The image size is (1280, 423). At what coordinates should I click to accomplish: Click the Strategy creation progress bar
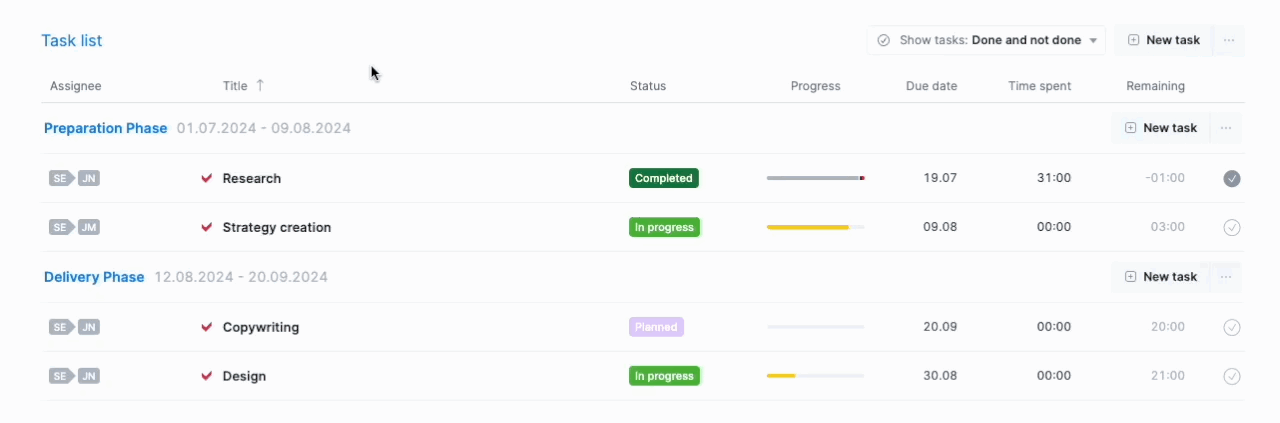coord(815,227)
